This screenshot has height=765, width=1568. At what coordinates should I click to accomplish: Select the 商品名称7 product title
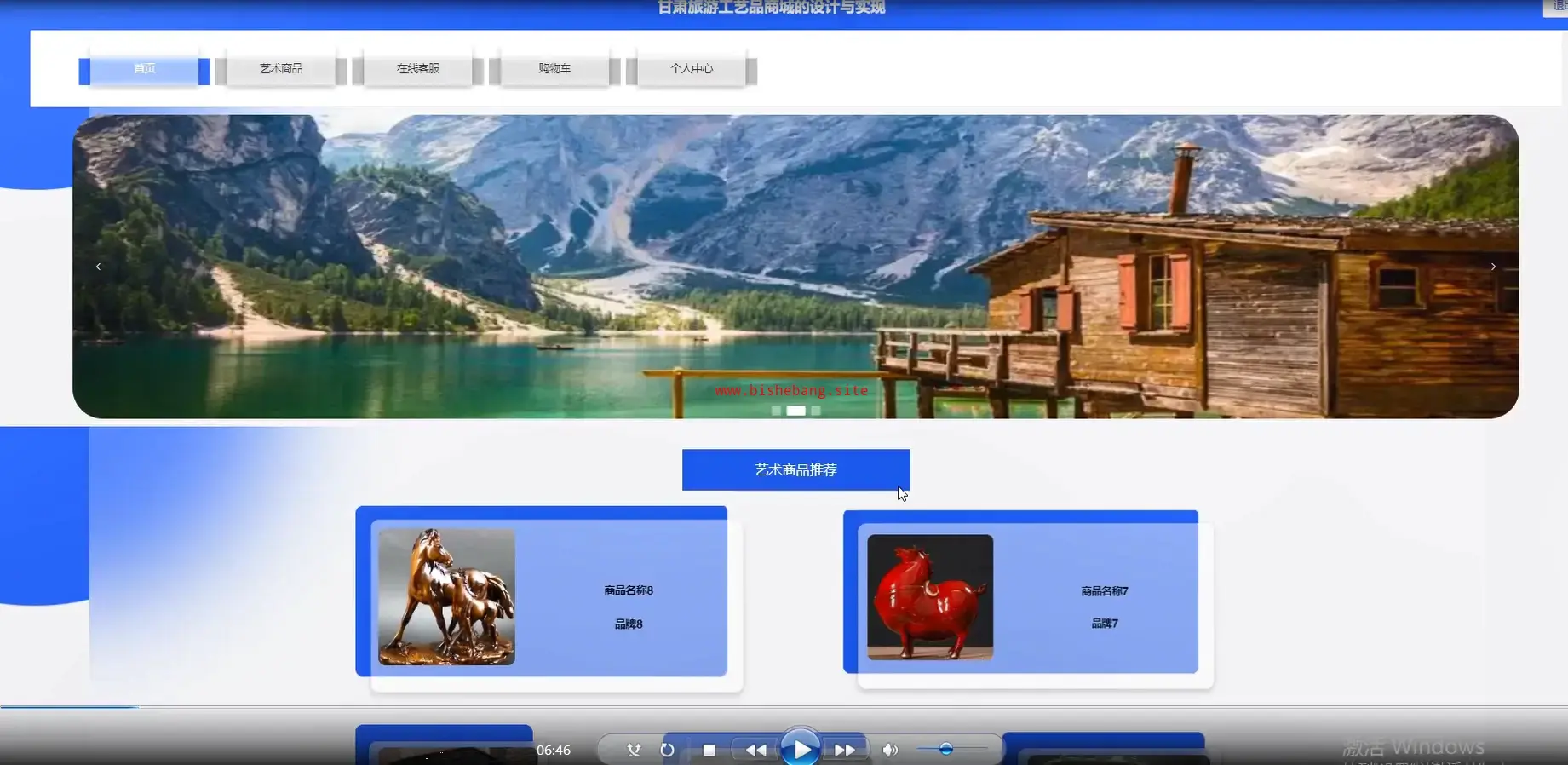pyautogui.click(x=1104, y=590)
